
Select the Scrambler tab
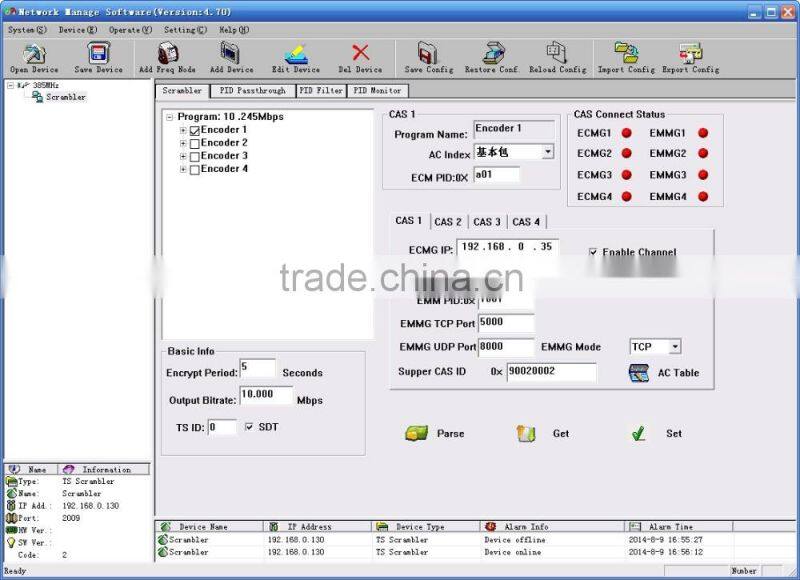(x=182, y=90)
